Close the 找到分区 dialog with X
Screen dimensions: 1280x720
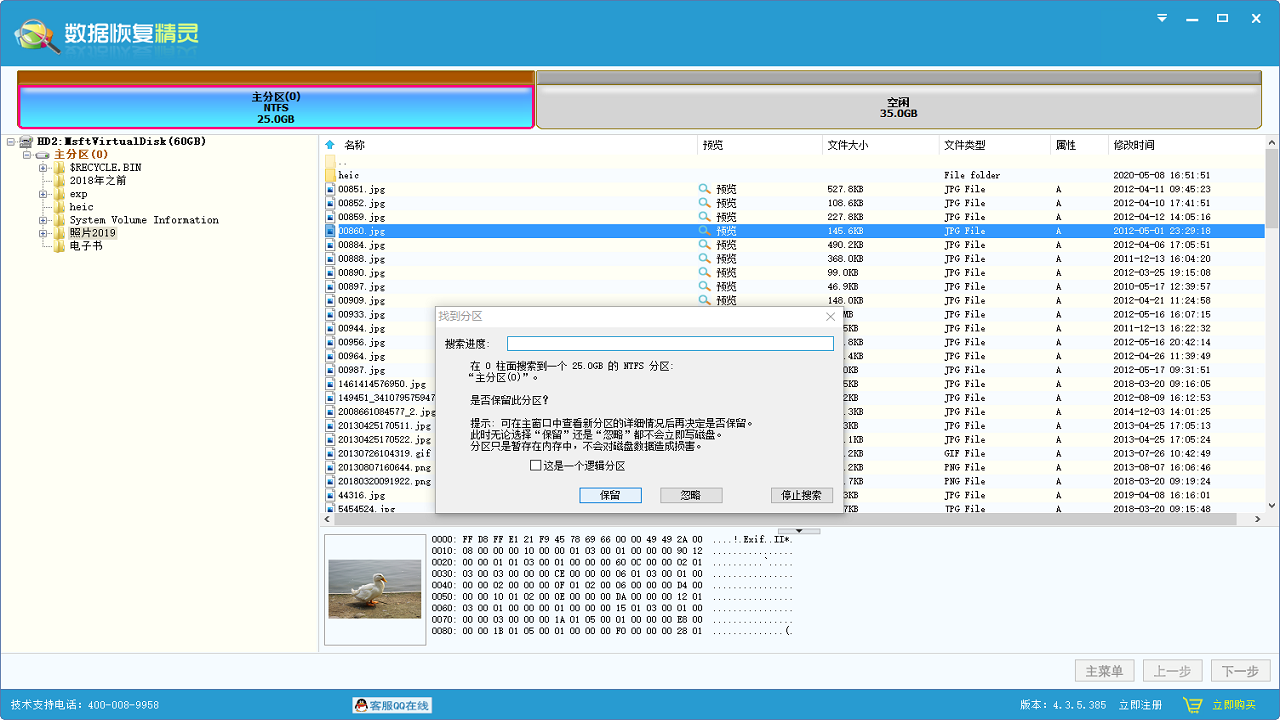830,316
